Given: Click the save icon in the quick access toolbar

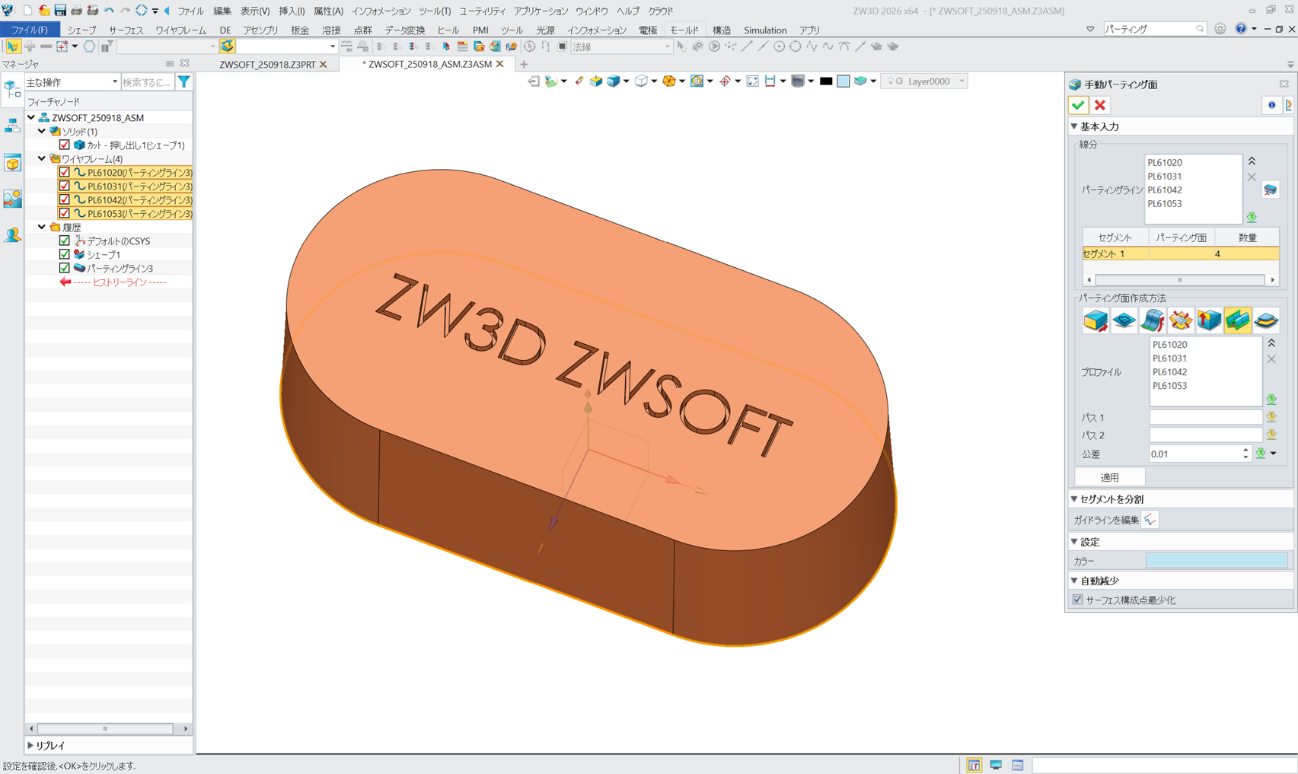Looking at the screenshot, I should (x=60, y=10).
